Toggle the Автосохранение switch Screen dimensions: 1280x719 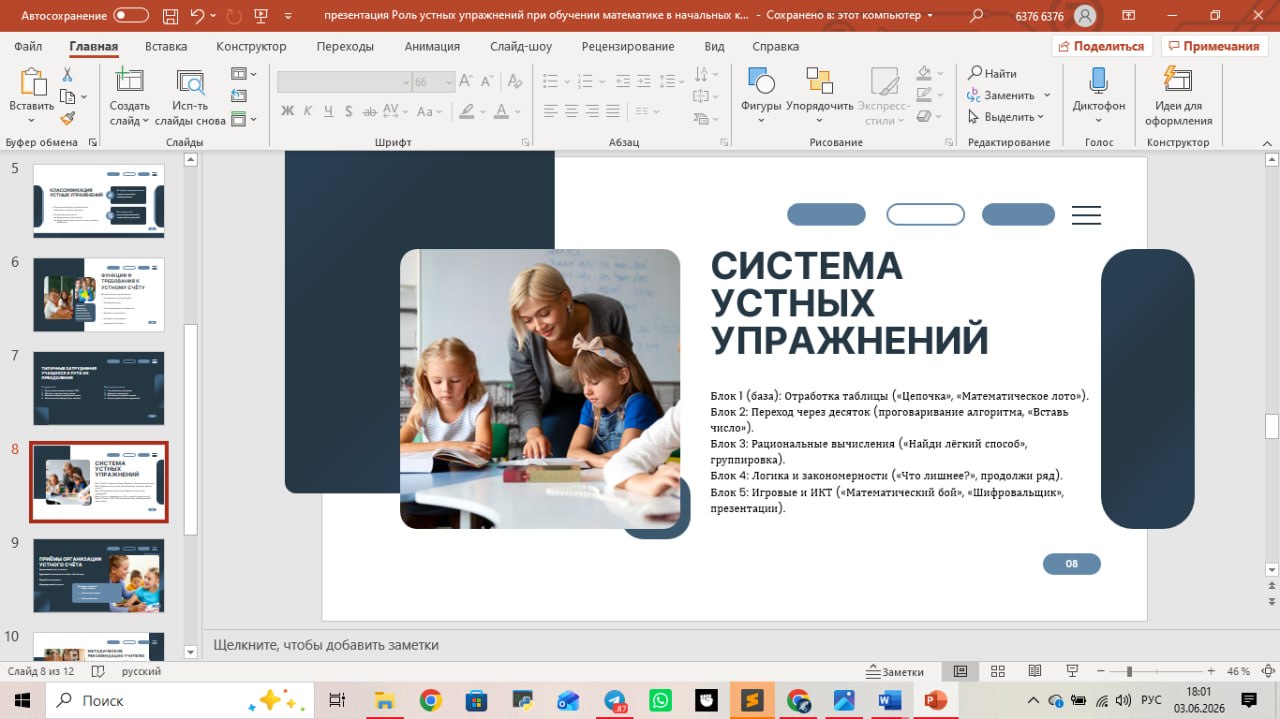click(x=131, y=15)
